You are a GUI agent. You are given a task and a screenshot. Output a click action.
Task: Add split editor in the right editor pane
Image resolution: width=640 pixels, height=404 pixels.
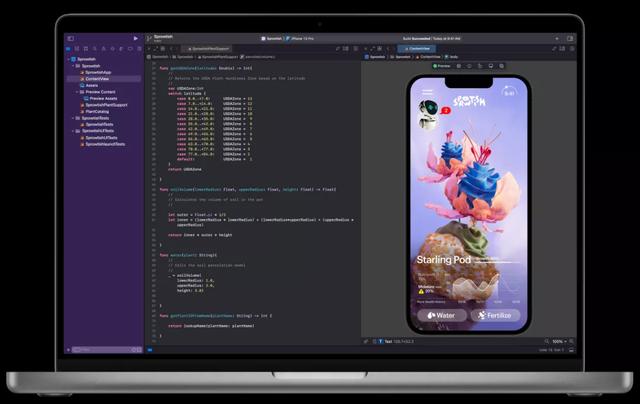572,49
